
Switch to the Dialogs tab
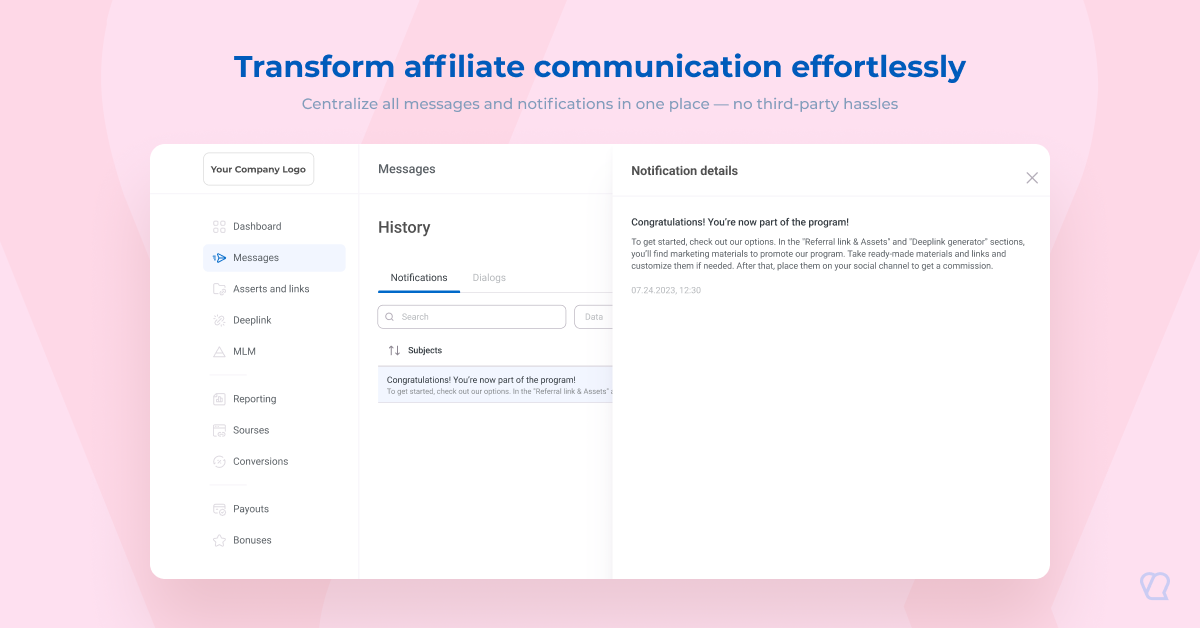pos(489,278)
